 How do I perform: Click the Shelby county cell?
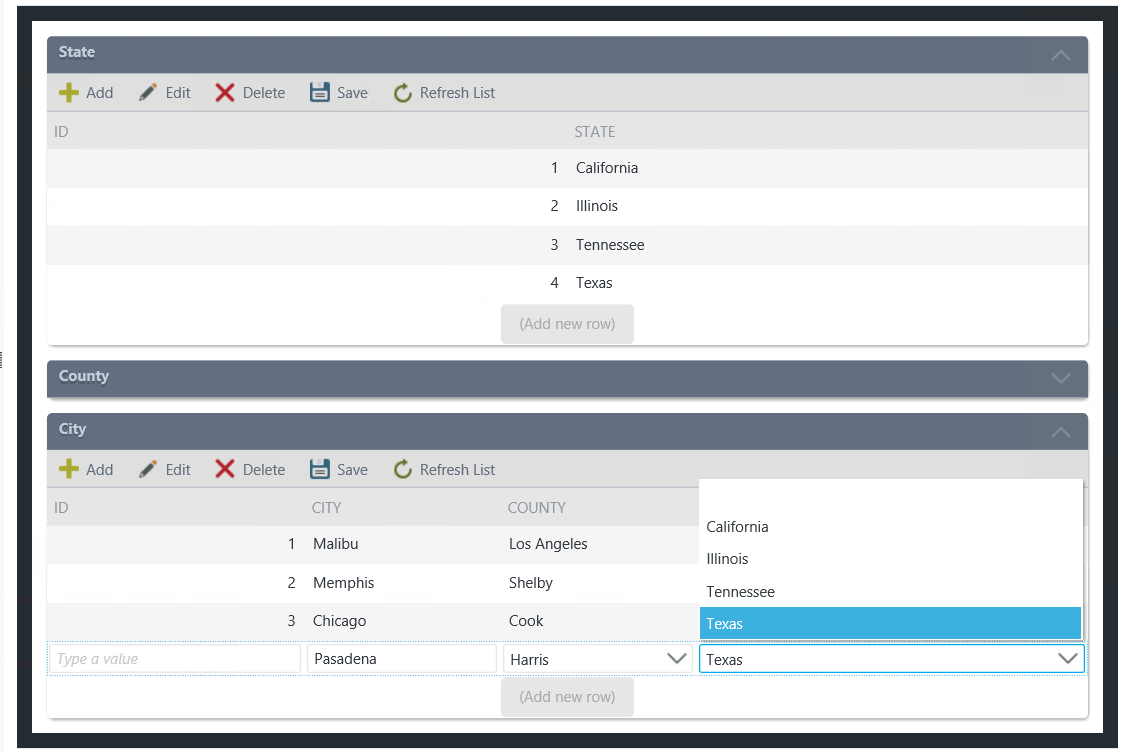click(530, 583)
